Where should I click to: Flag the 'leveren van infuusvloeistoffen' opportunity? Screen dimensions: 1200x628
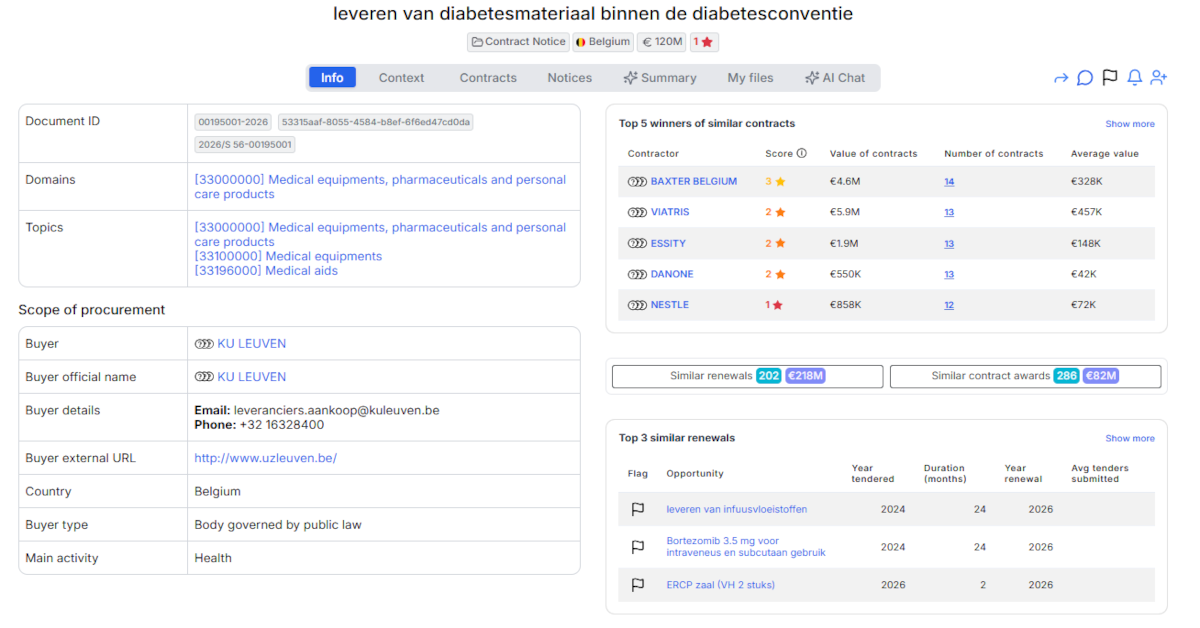click(x=637, y=509)
